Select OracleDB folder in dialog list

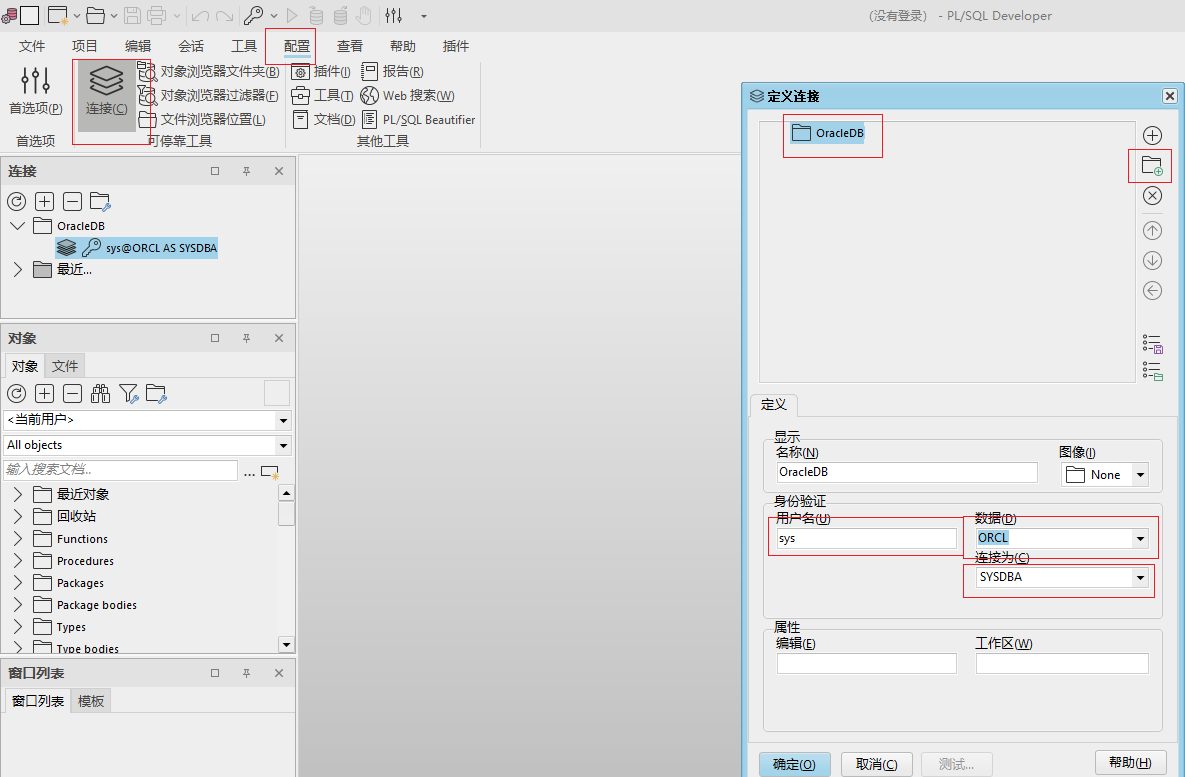pyautogui.click(x=828, y=133)
